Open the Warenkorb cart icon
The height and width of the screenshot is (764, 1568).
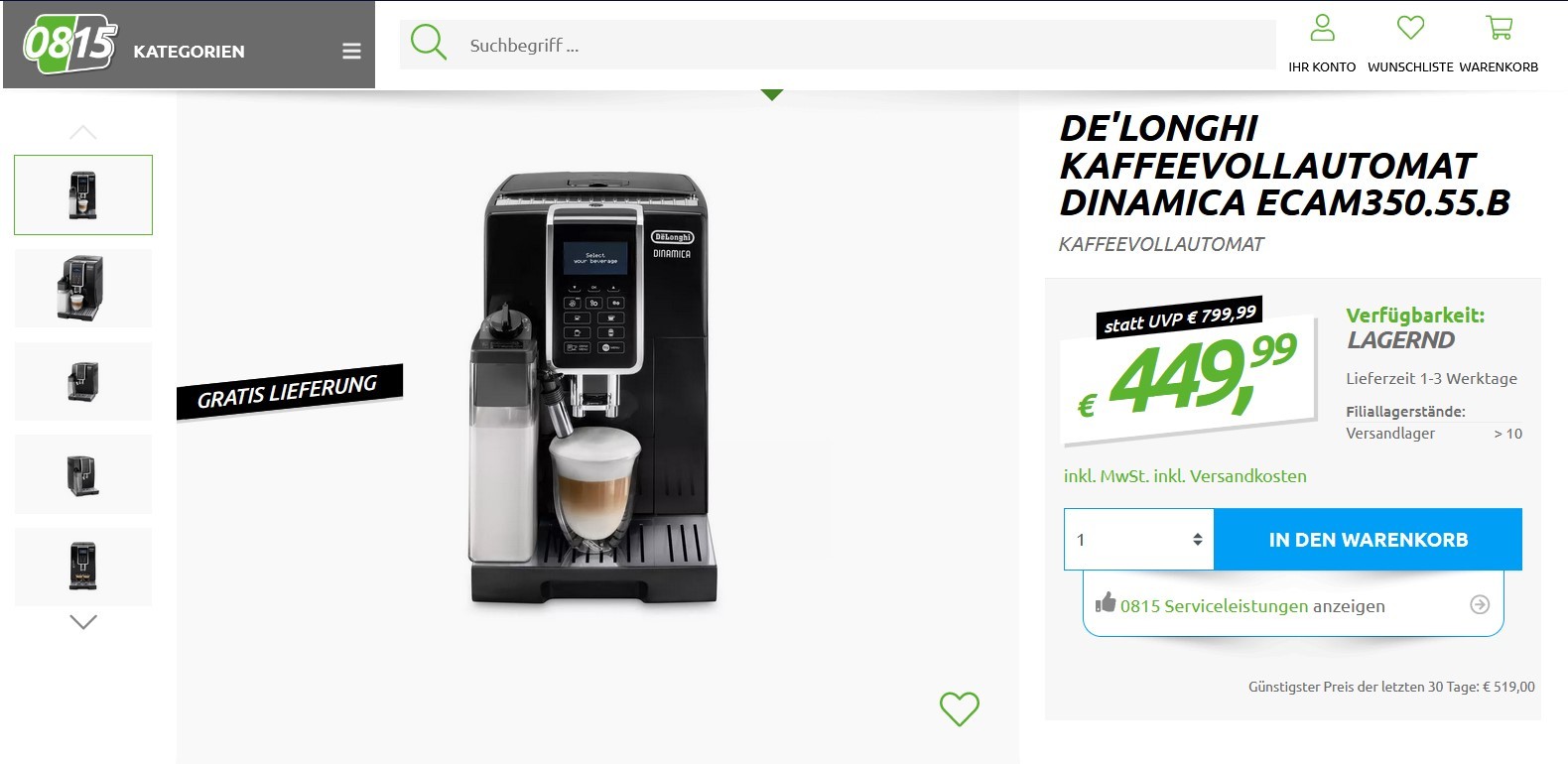click(1499, 28)
